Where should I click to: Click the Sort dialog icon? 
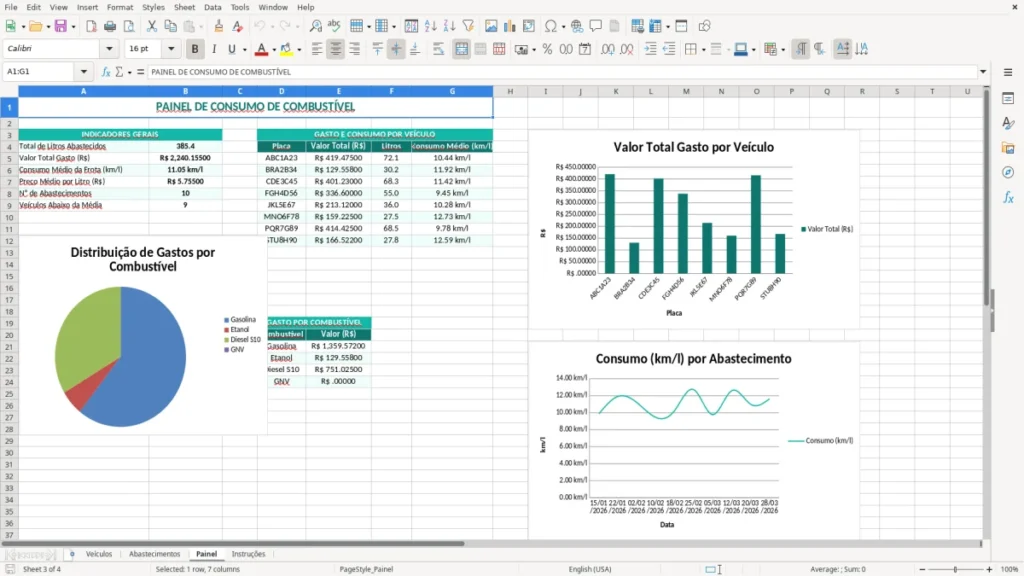[x=411, y=26]
